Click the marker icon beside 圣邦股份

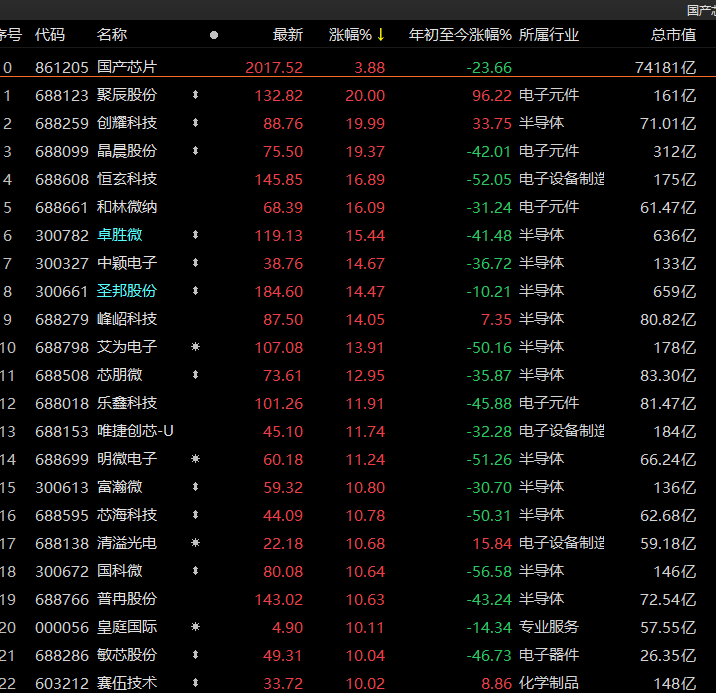pos(195,291)
